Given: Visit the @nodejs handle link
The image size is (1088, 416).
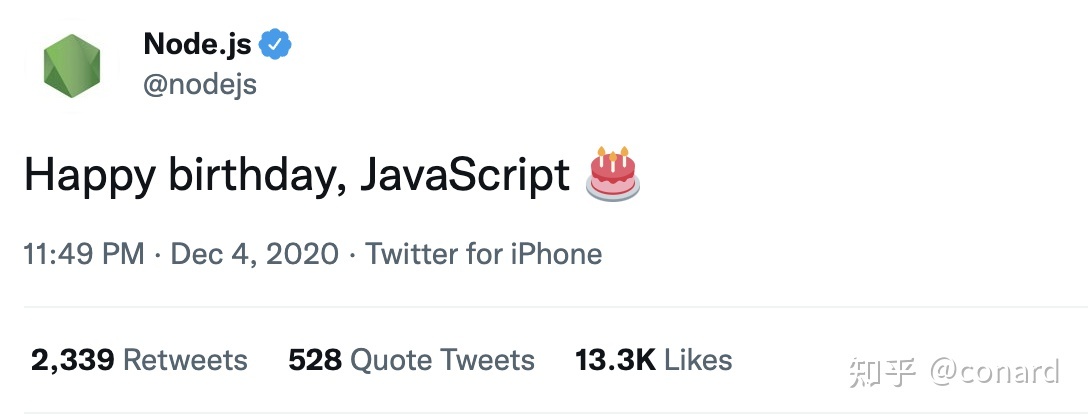Looking at the screenshot, I should tap(200, 85).
